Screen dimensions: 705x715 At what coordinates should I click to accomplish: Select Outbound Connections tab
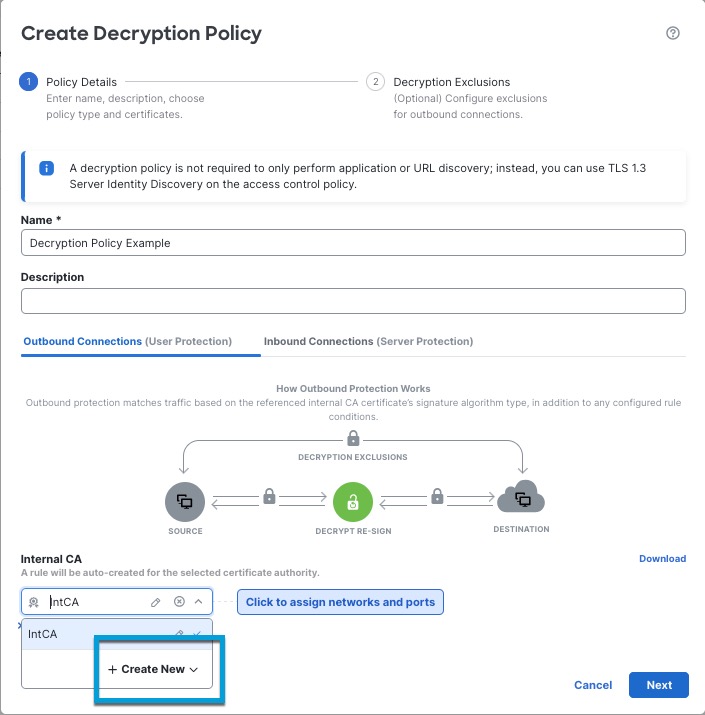[x=126, y=341]
